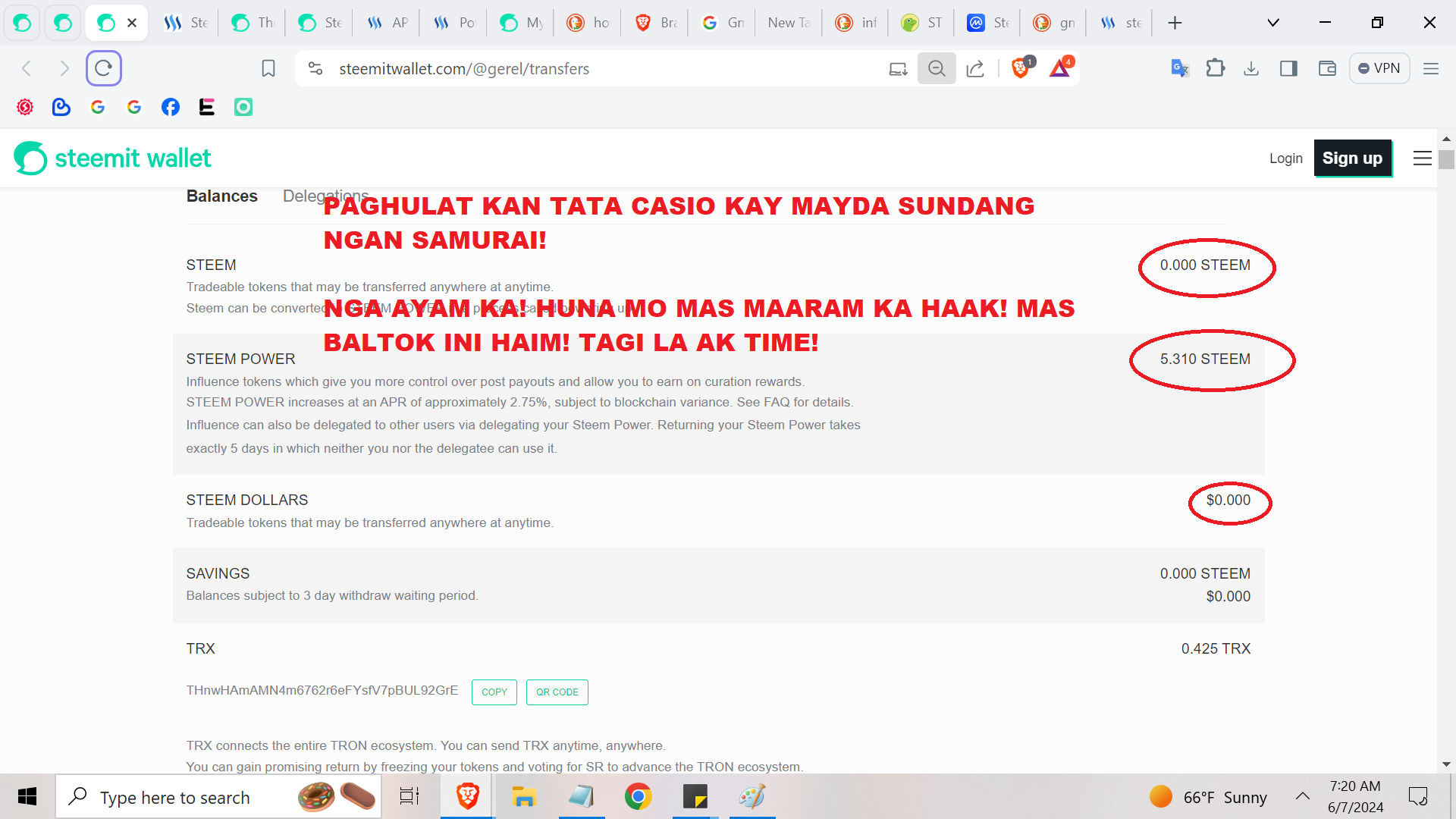The image size is (1456, 819).
Task: Expand the tab search chevron
Action: click(x=1273, y=23)
